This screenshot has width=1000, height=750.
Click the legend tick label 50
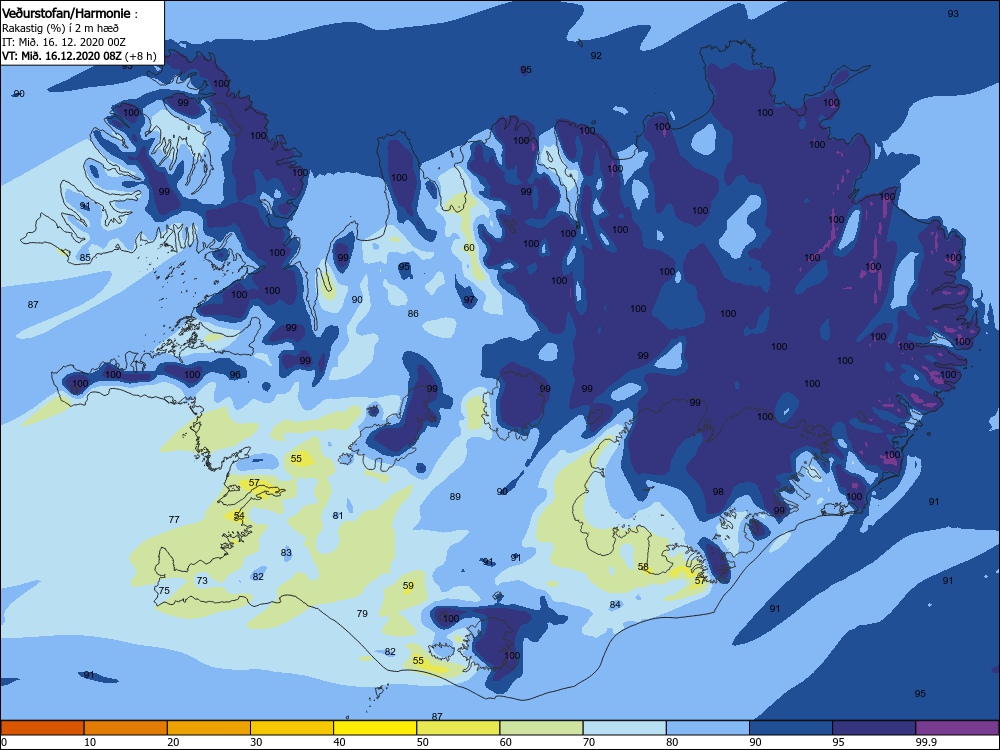423,742
